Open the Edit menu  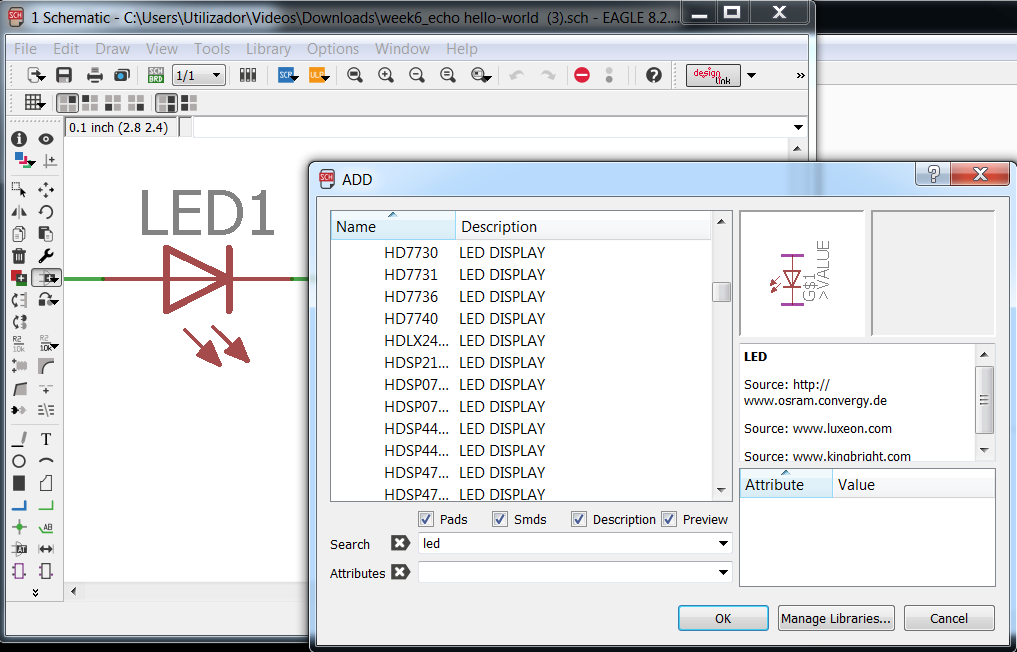click(x=66, y=49)
